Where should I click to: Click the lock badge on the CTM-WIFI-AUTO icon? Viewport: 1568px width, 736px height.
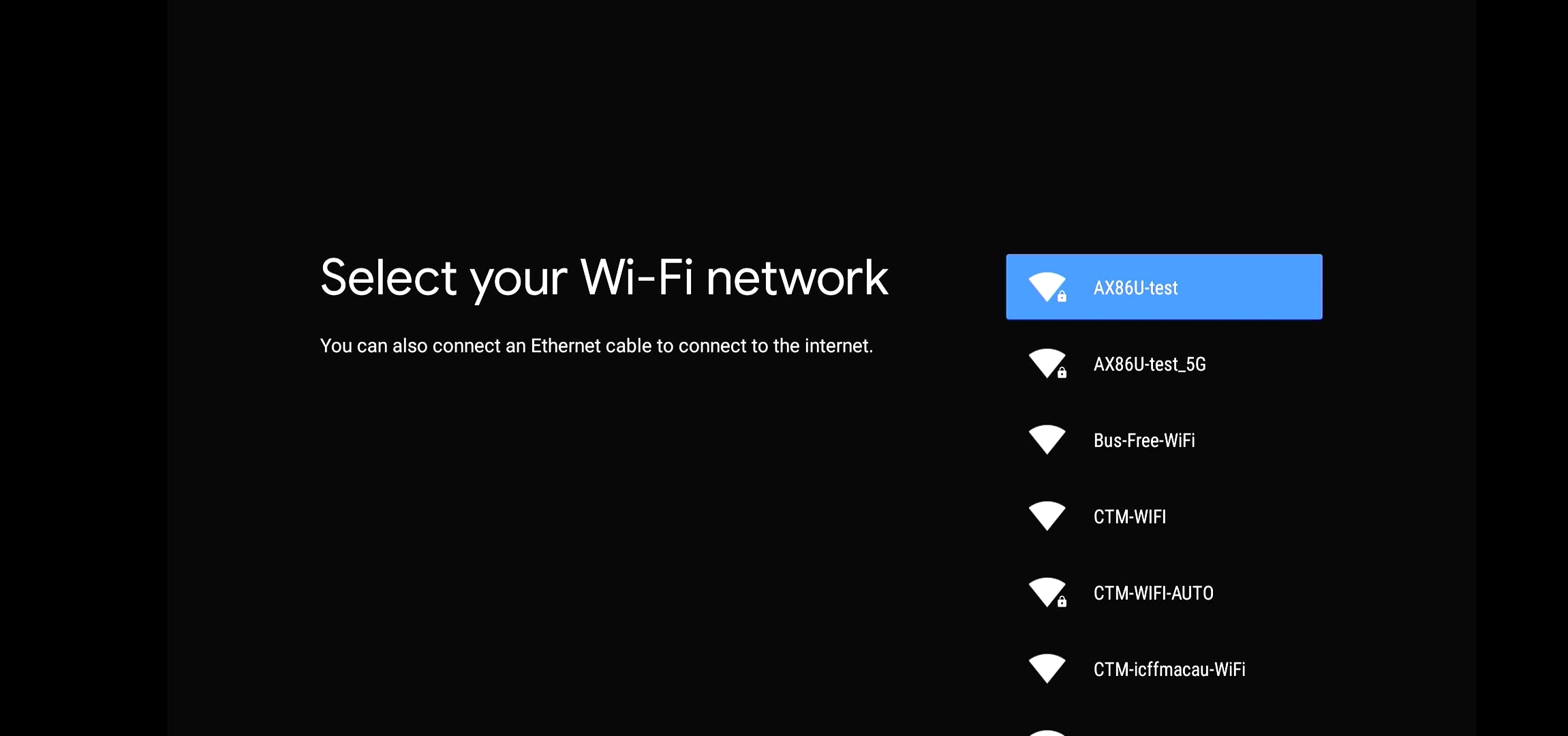tap(1062, 602)
